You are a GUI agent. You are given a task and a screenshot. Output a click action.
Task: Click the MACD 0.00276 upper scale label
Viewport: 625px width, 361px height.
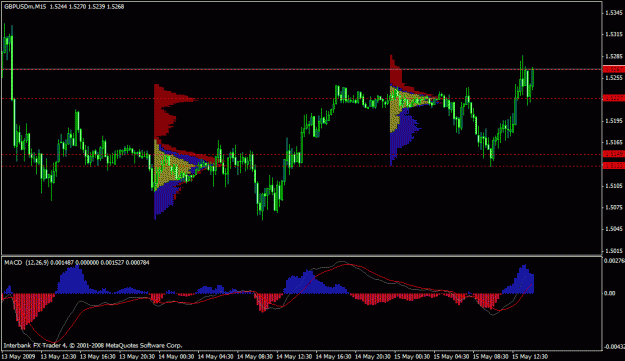[x=614, y=261]
